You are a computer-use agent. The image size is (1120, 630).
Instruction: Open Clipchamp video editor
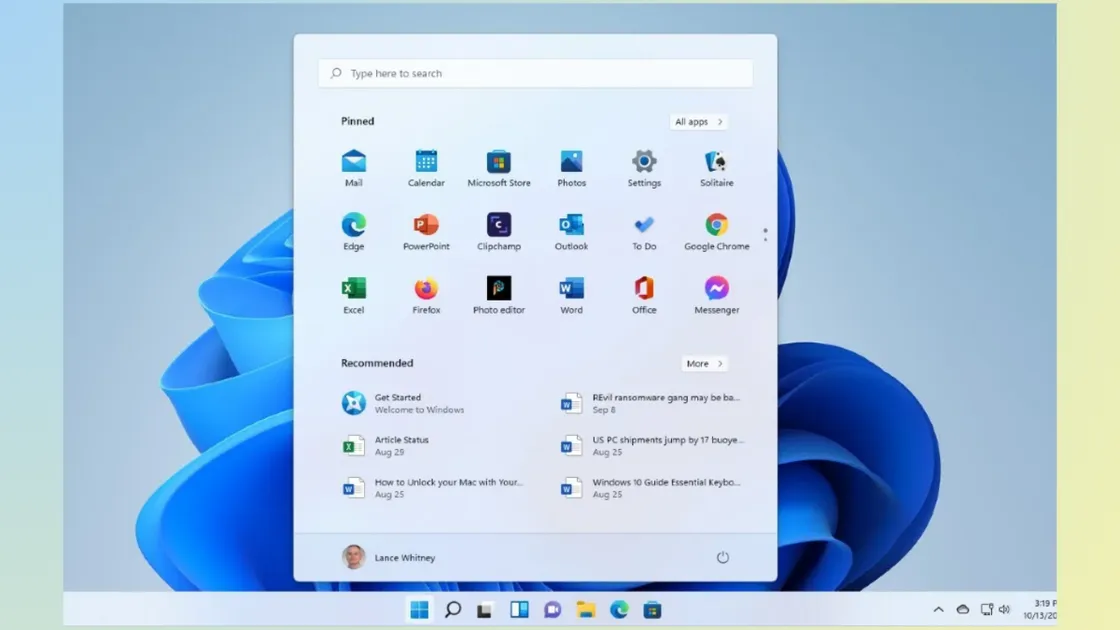499,228
